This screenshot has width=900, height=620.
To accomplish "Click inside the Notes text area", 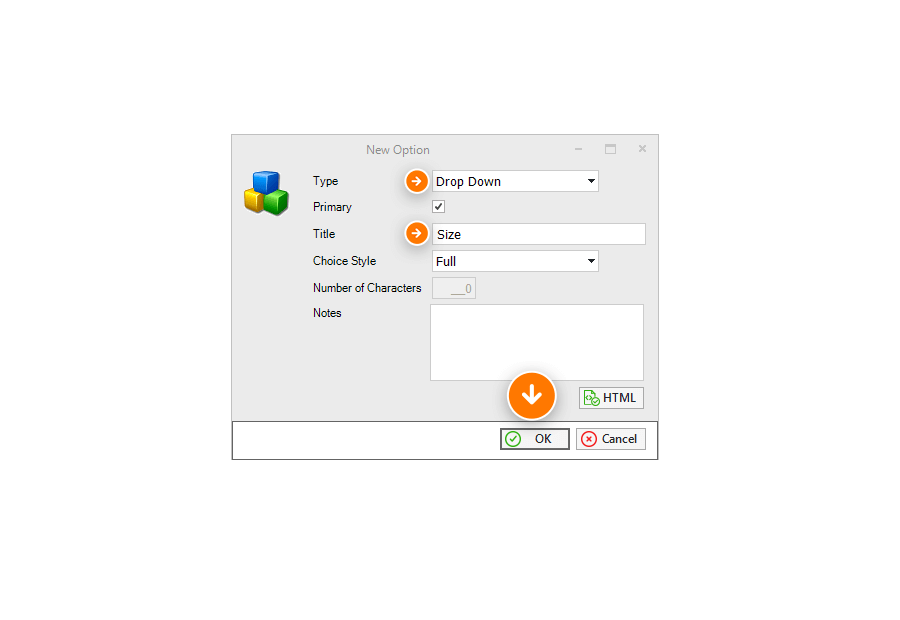I will (537, 342).
